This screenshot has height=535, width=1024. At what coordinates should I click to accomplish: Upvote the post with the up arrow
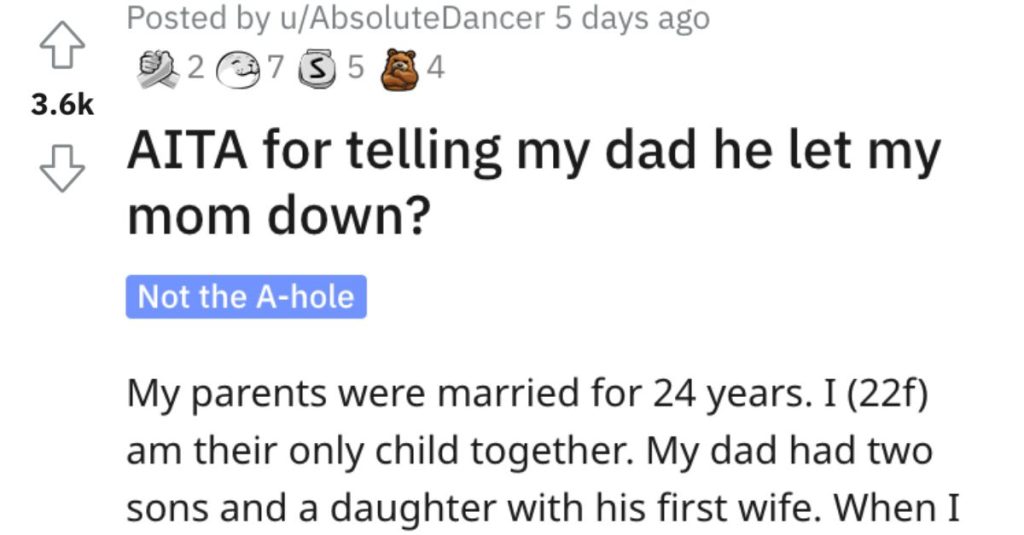(62, 44)
